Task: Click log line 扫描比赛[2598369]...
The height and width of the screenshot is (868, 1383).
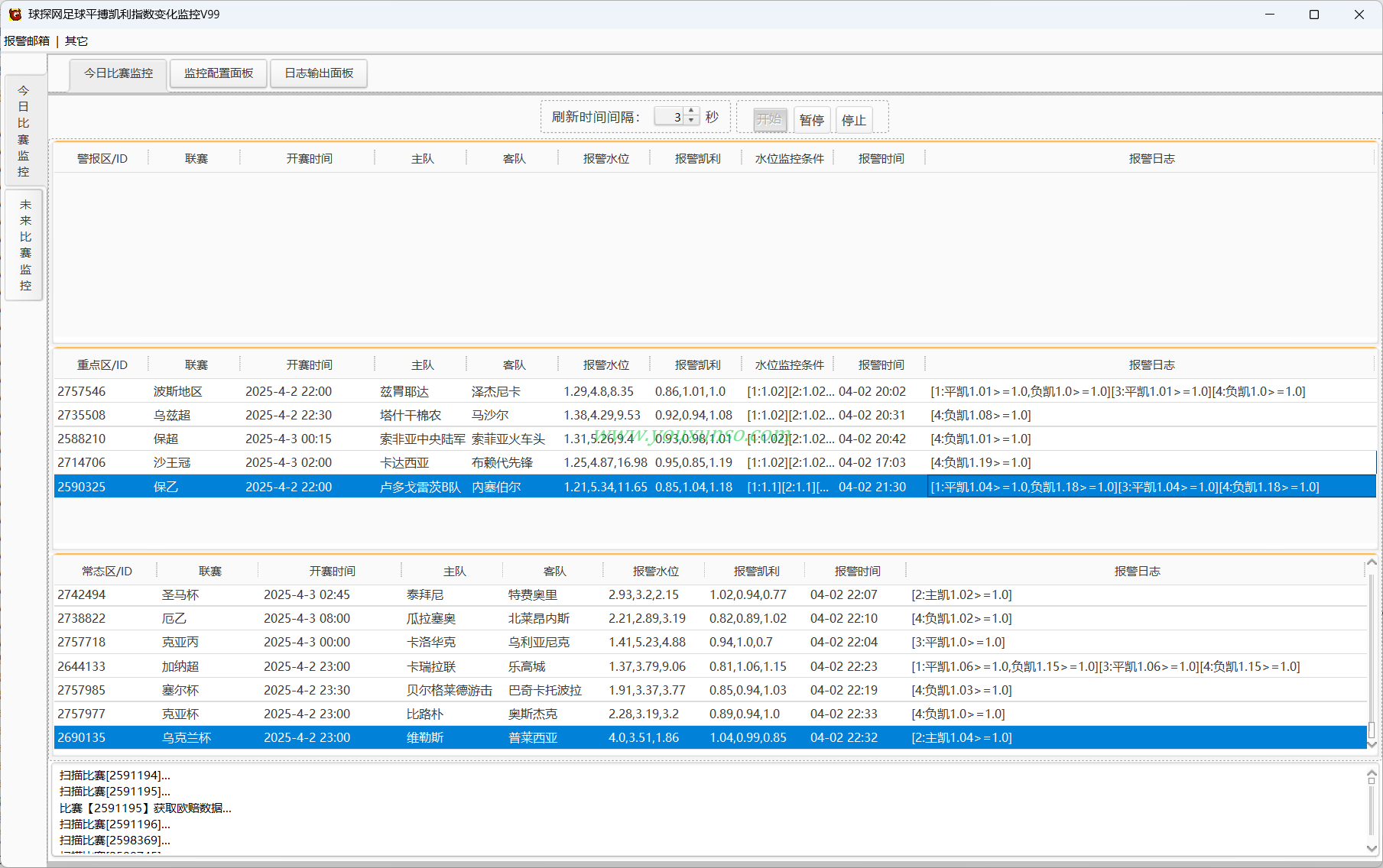Action: coord(115,840)
